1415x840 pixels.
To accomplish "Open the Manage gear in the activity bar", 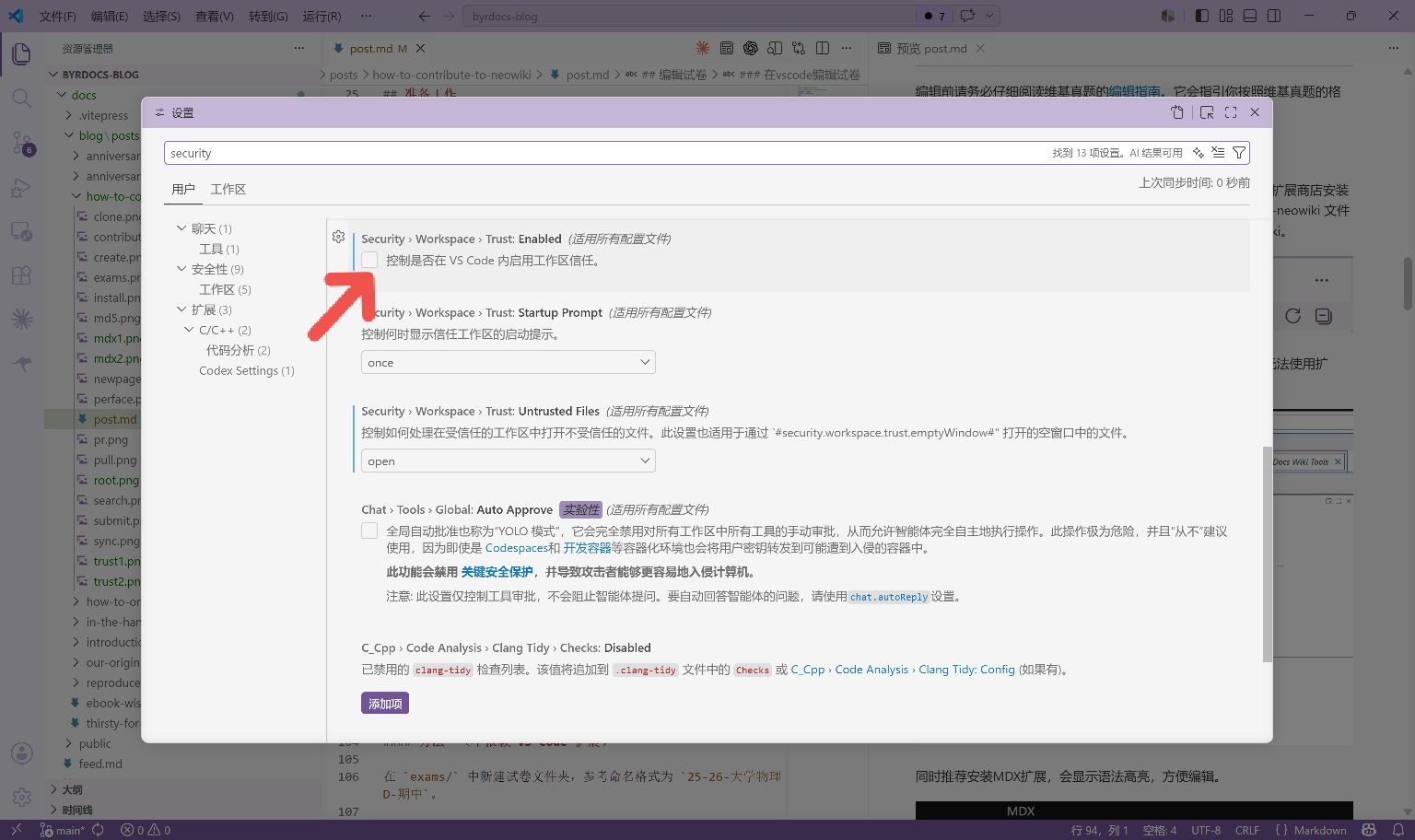I will coord(21,797).
